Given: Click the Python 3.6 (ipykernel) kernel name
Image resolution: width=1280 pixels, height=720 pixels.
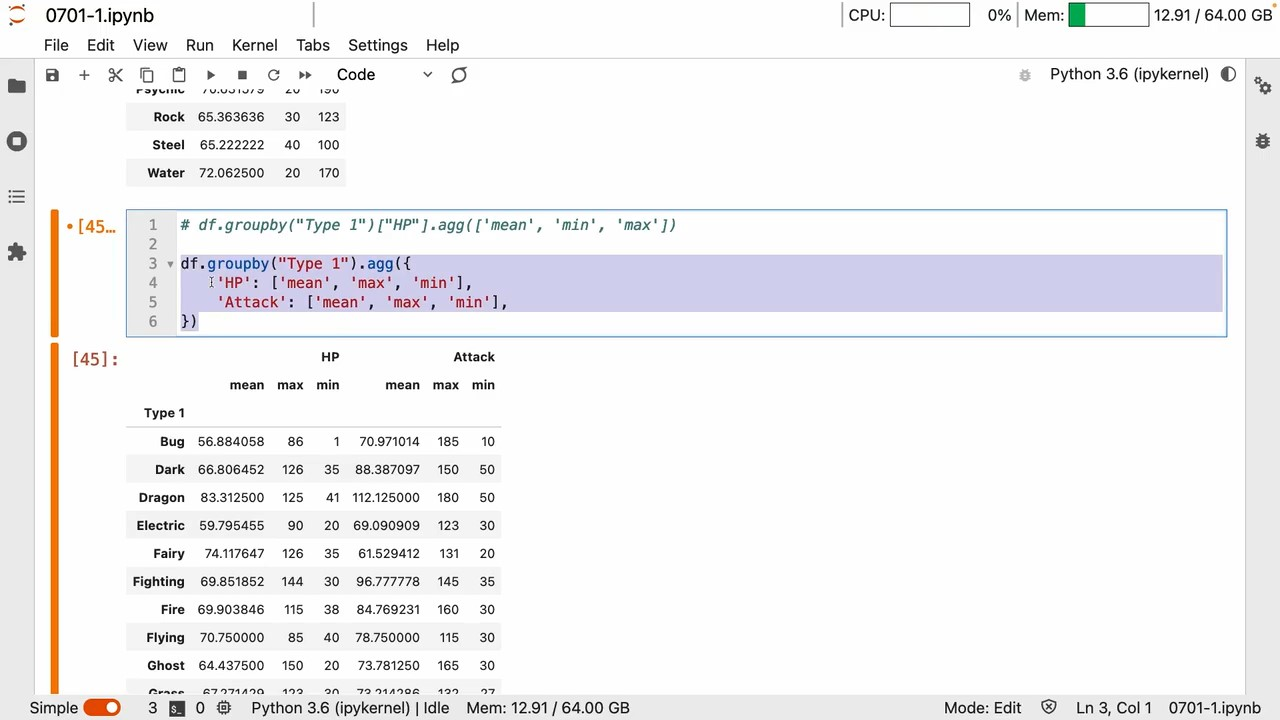Looking at the screenshot, I should [x=1129, y=74].
